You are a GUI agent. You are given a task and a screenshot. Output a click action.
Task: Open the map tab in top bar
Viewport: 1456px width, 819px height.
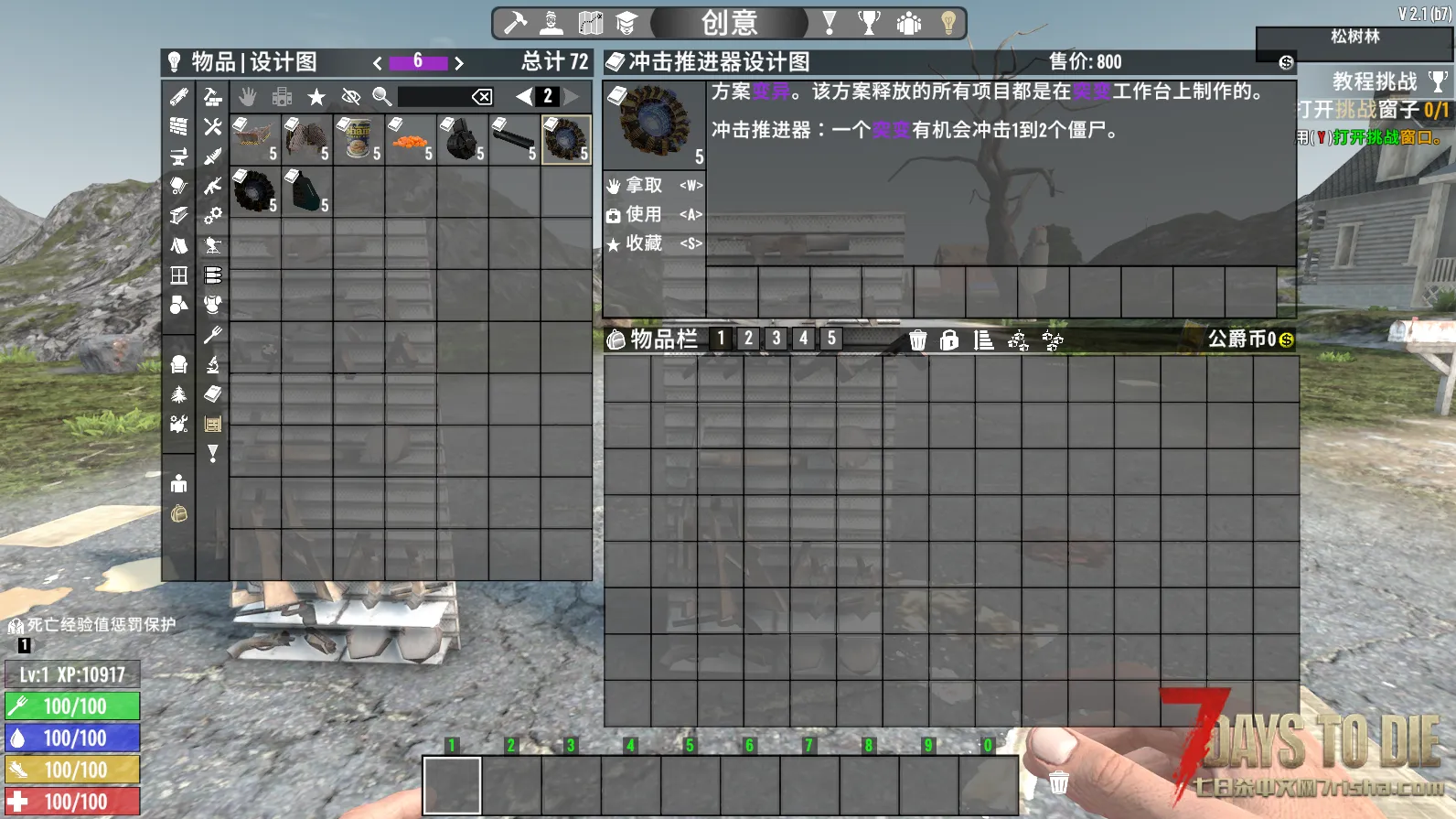pyautogui.click(x=590, y=23)
